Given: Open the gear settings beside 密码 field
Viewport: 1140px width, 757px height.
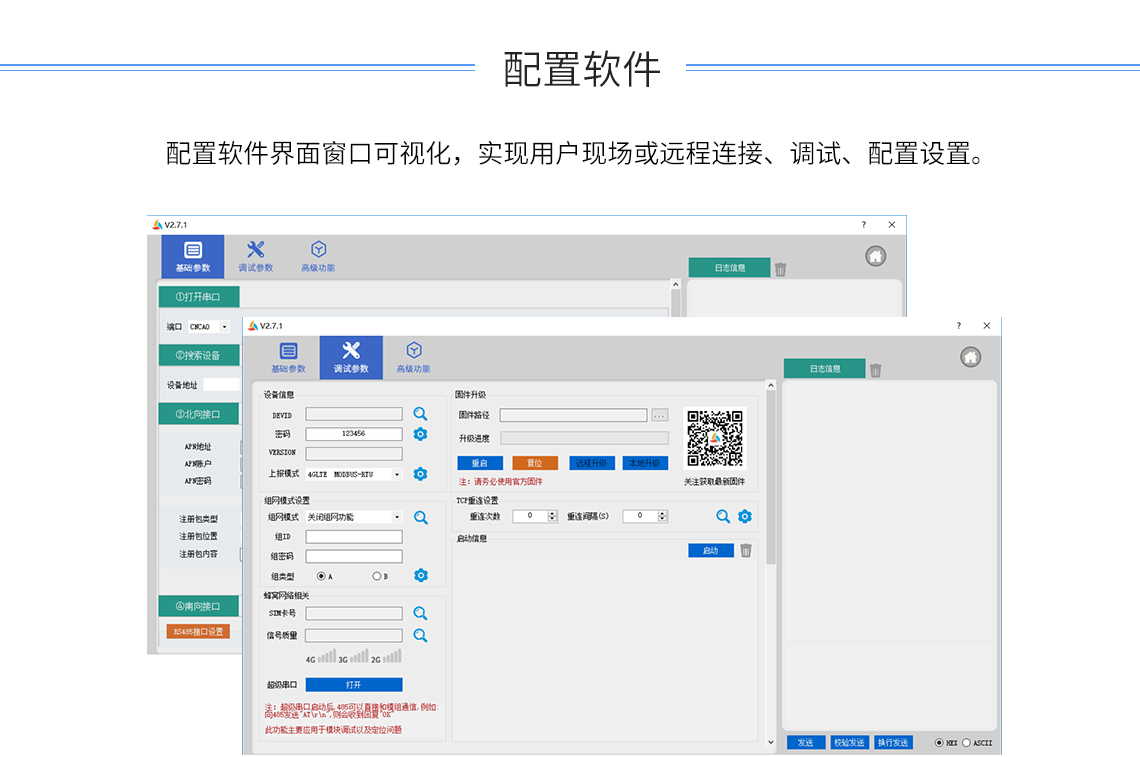Looking at the screenshot, I should [420, 434].
